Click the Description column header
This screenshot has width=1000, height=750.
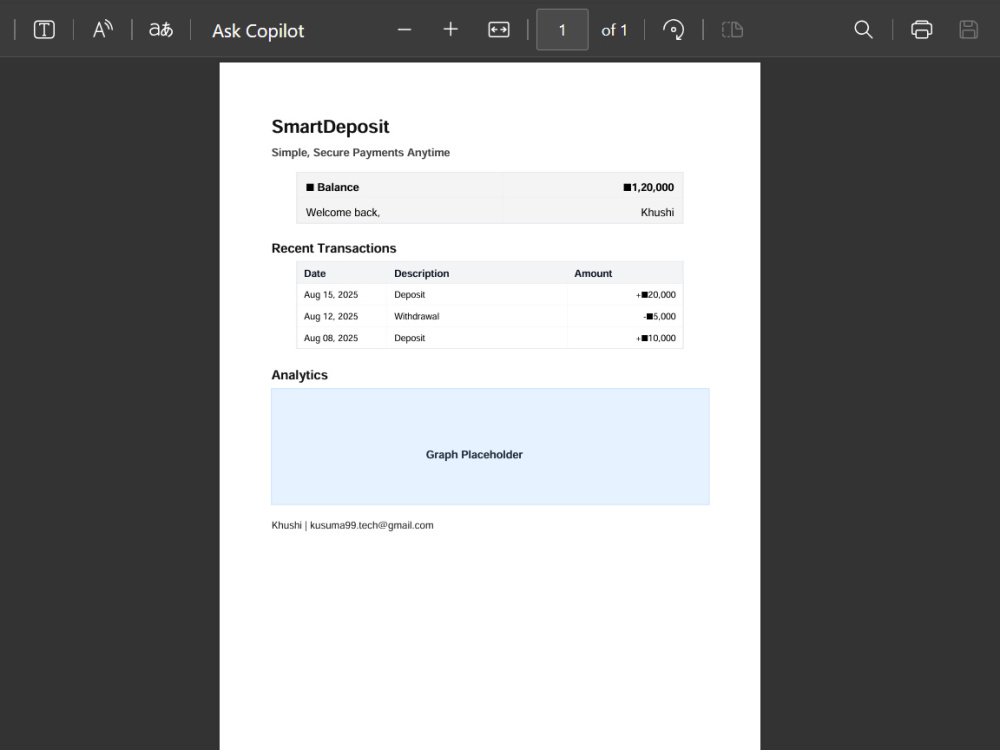pos(422,273)
